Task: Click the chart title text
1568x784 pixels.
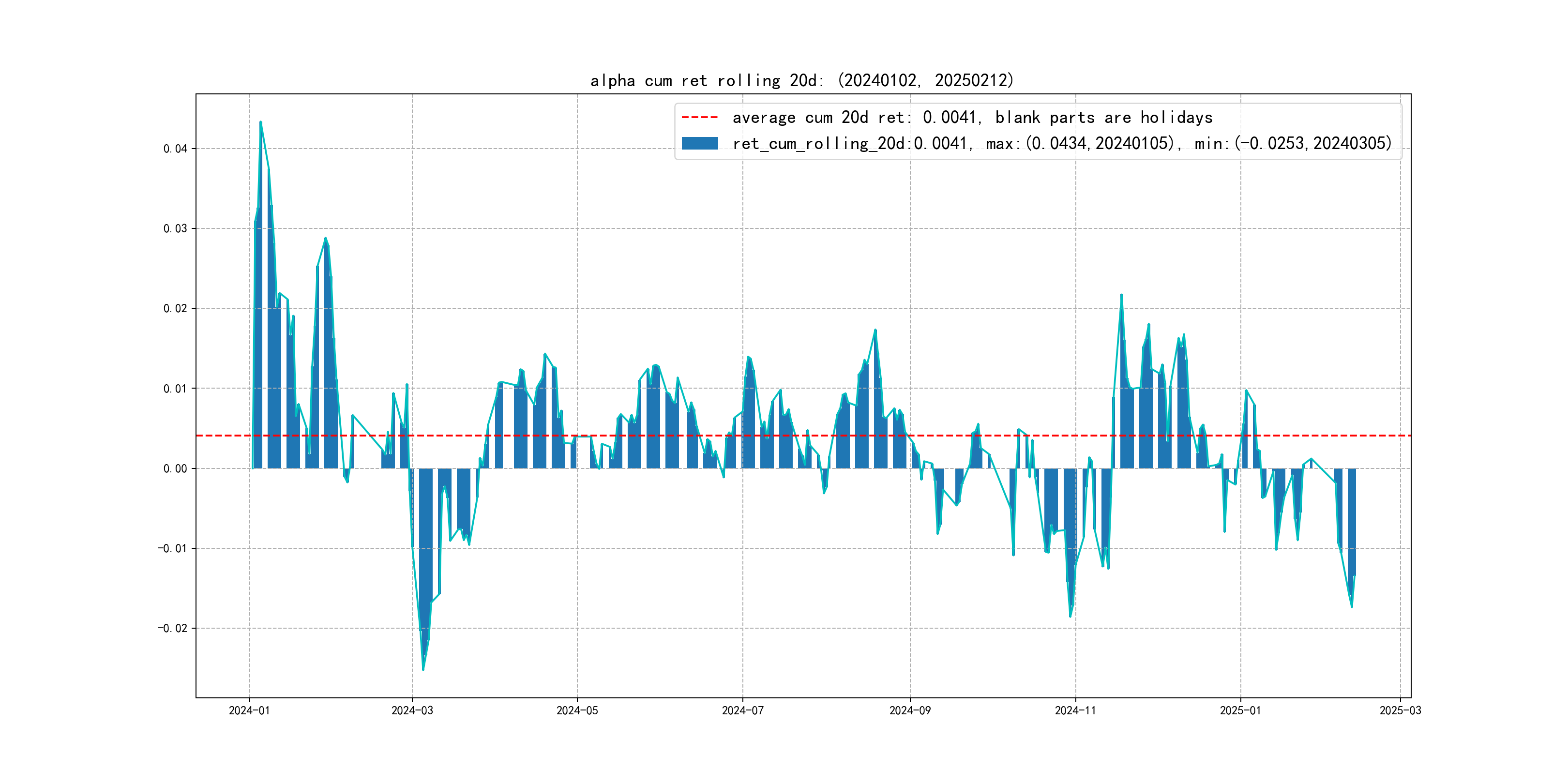Action: pyautogui.click(x=801, y=80)
